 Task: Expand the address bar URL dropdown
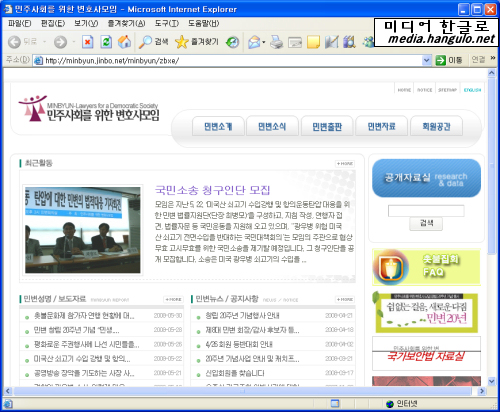click(x=426, y=60)
